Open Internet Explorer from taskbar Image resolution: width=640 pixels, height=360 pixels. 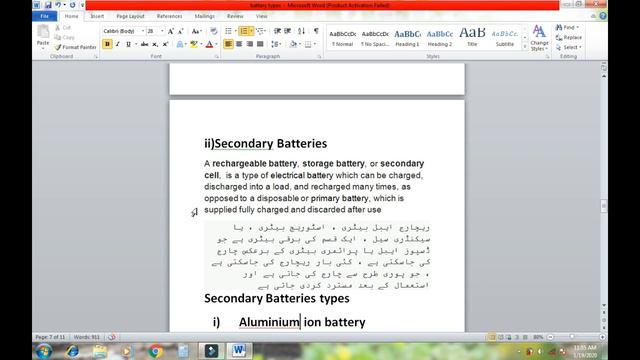tap(72, 351)
